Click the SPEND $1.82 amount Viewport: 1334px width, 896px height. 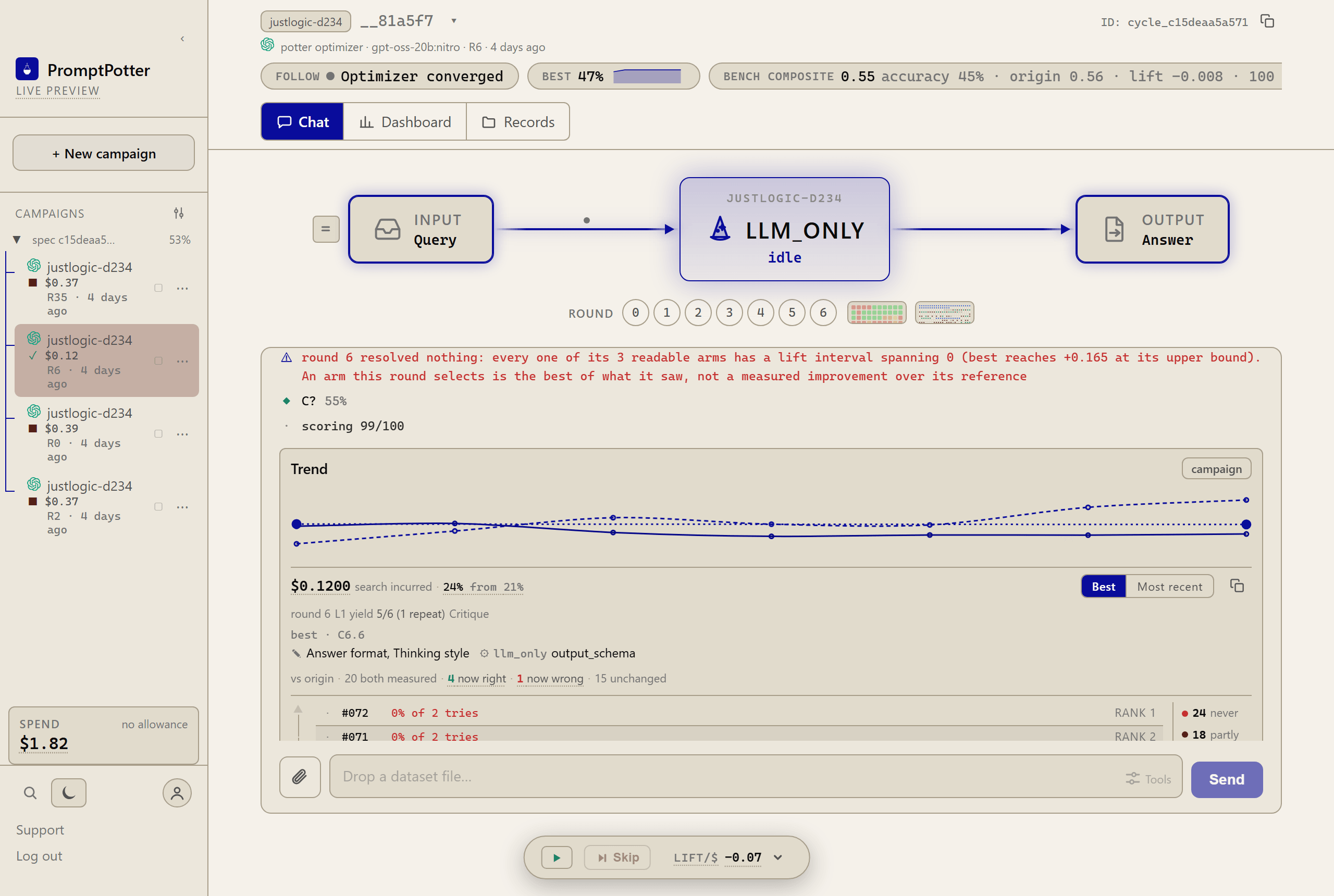click(43, 743)
